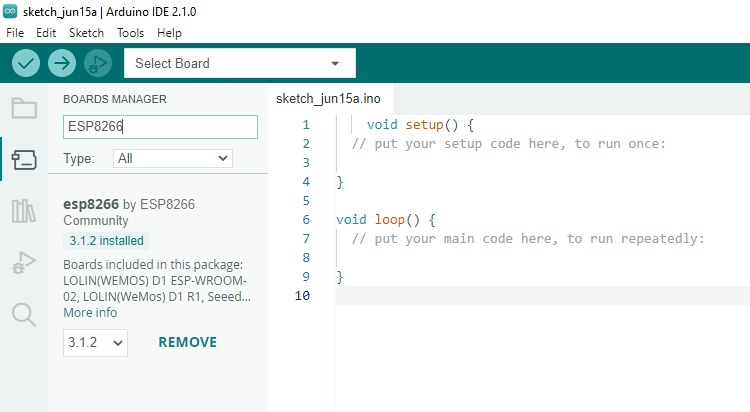Open the 3.1.2 version dropdown
Screen dimensions: 750x412
(x=95, y=343)
